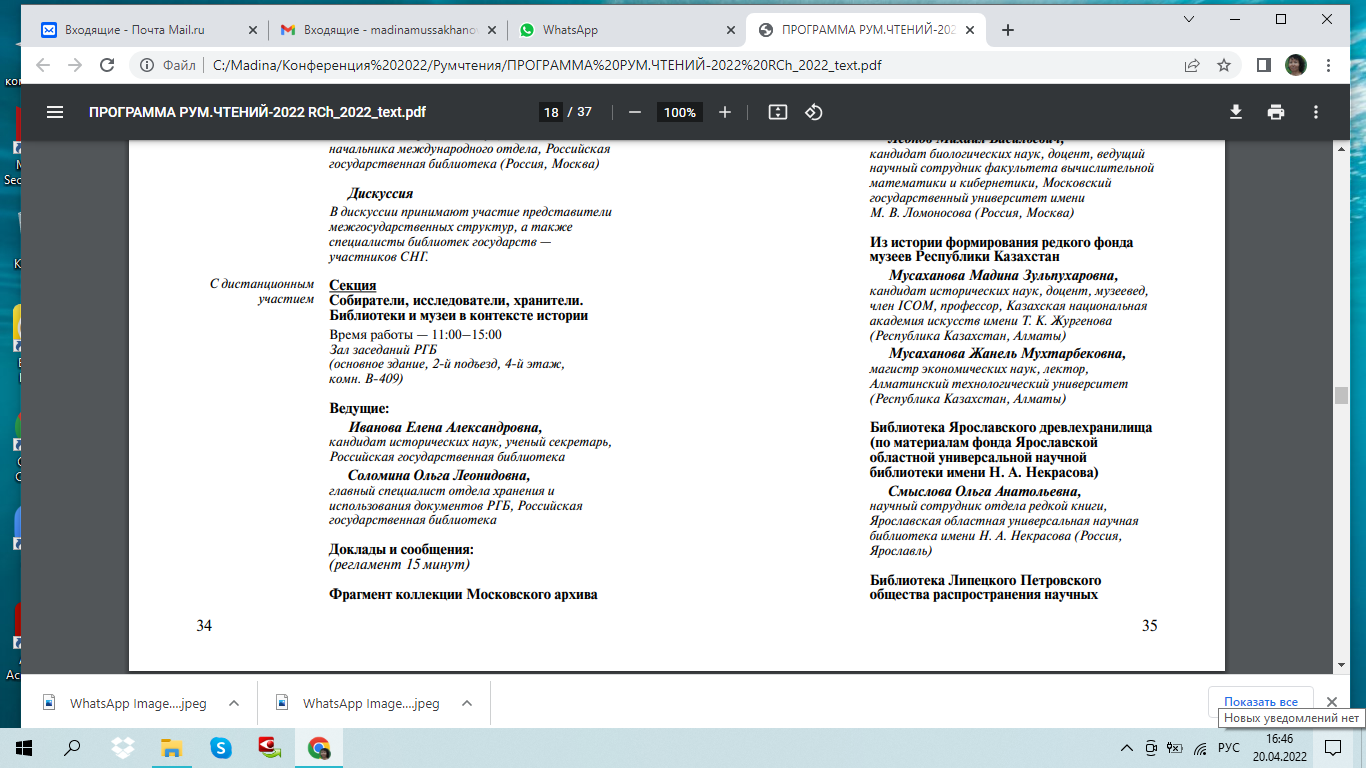Close the downloads bar

point(1331,702)
